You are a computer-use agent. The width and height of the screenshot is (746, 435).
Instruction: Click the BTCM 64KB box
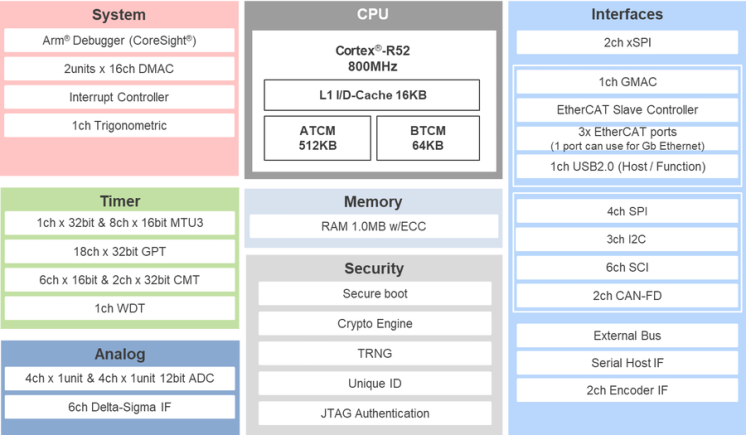428,137
